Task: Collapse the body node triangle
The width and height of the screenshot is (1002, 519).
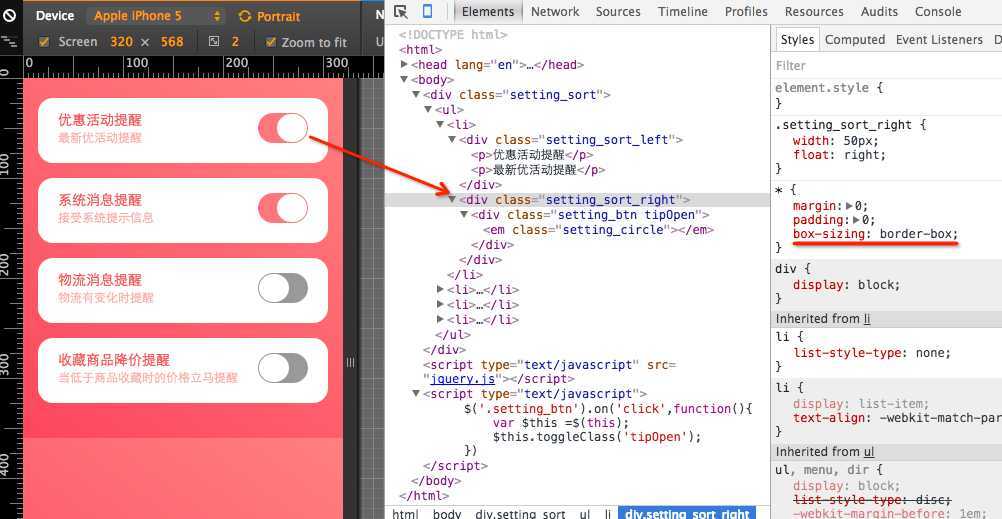Action: click(x=405, y=79)
